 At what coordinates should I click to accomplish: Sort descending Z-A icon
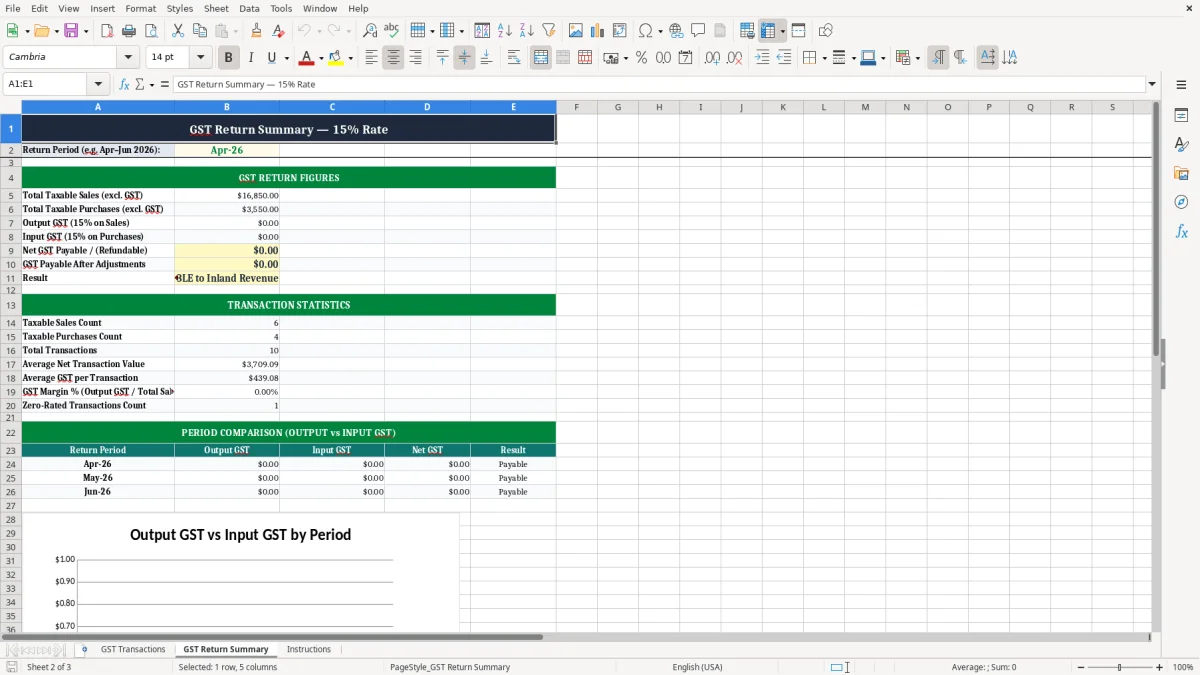[x=527, y=31]
